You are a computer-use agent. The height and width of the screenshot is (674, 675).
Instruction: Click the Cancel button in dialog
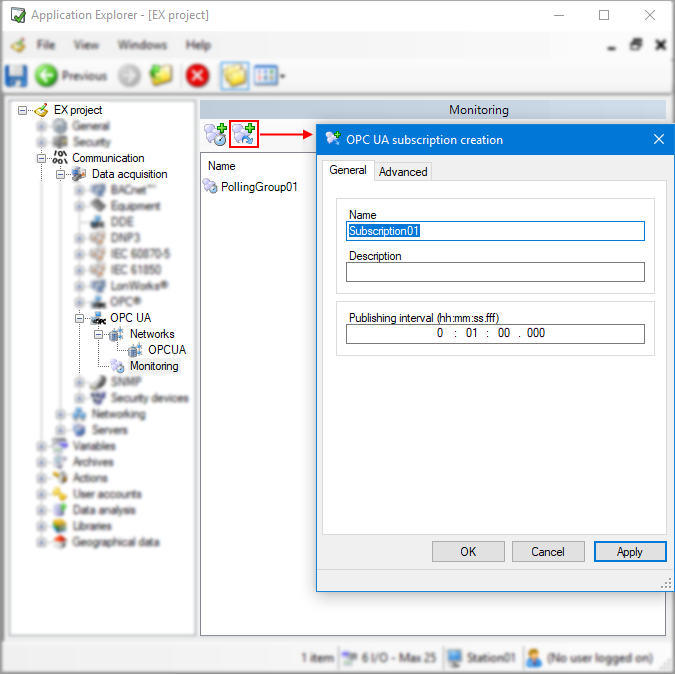pos(548,551)
